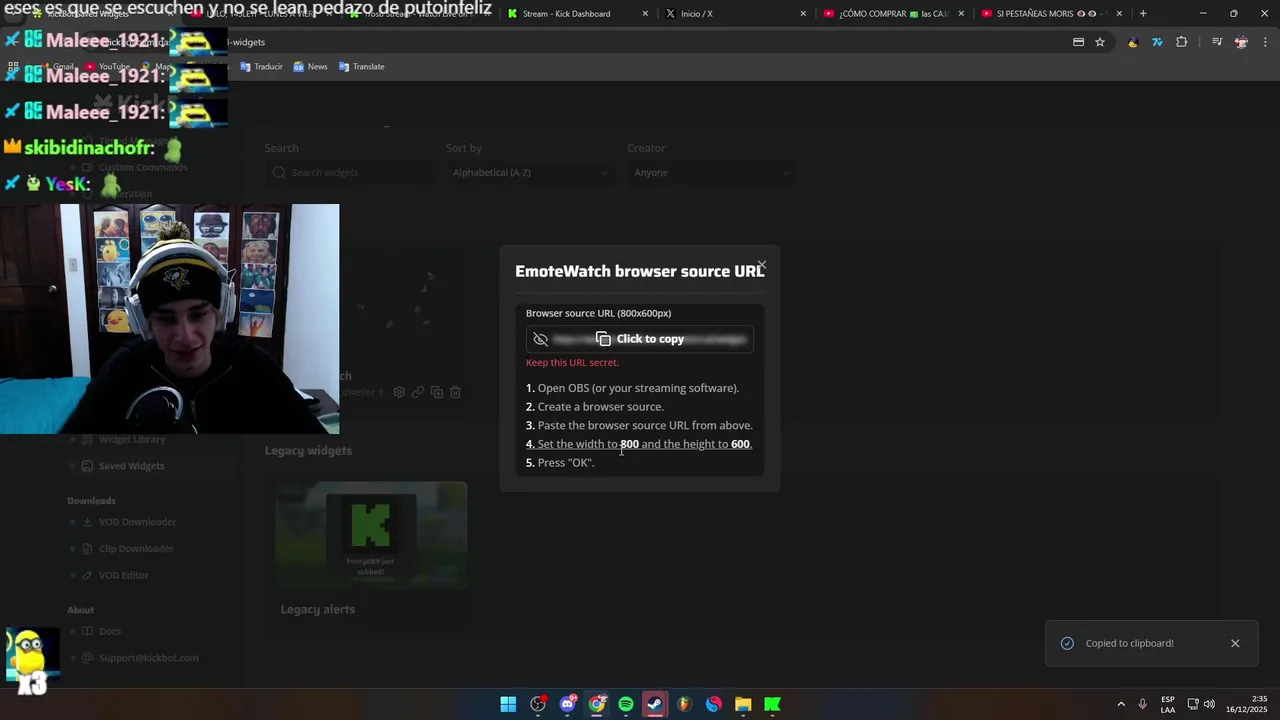Open the 'Anyone' creator dropdown
This screenshot has width=1280, height=720.
712,172
